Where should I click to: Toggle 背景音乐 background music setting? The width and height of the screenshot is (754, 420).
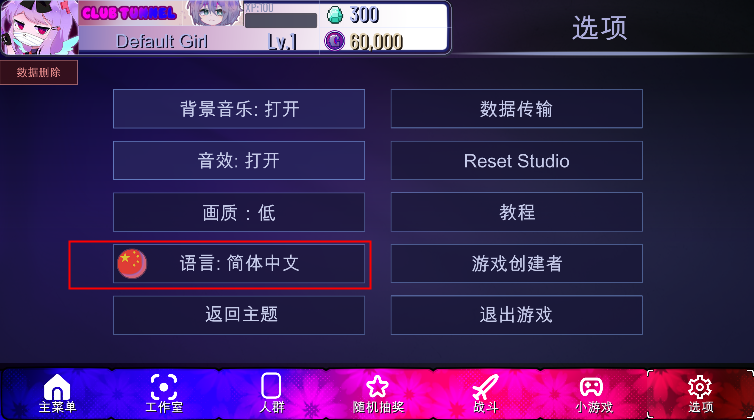[239, 109]
